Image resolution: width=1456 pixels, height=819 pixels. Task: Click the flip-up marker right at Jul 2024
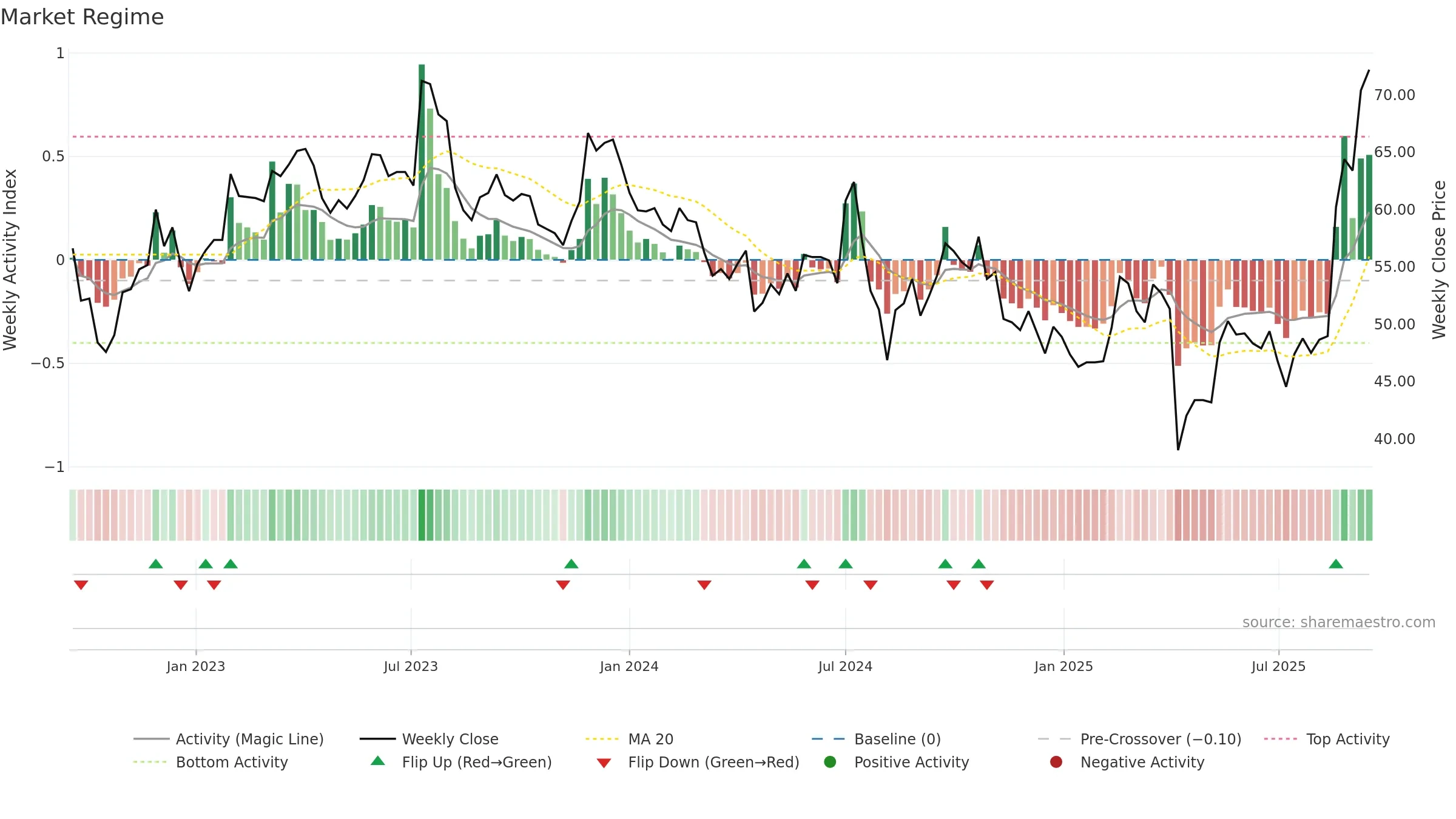(846, 564)
